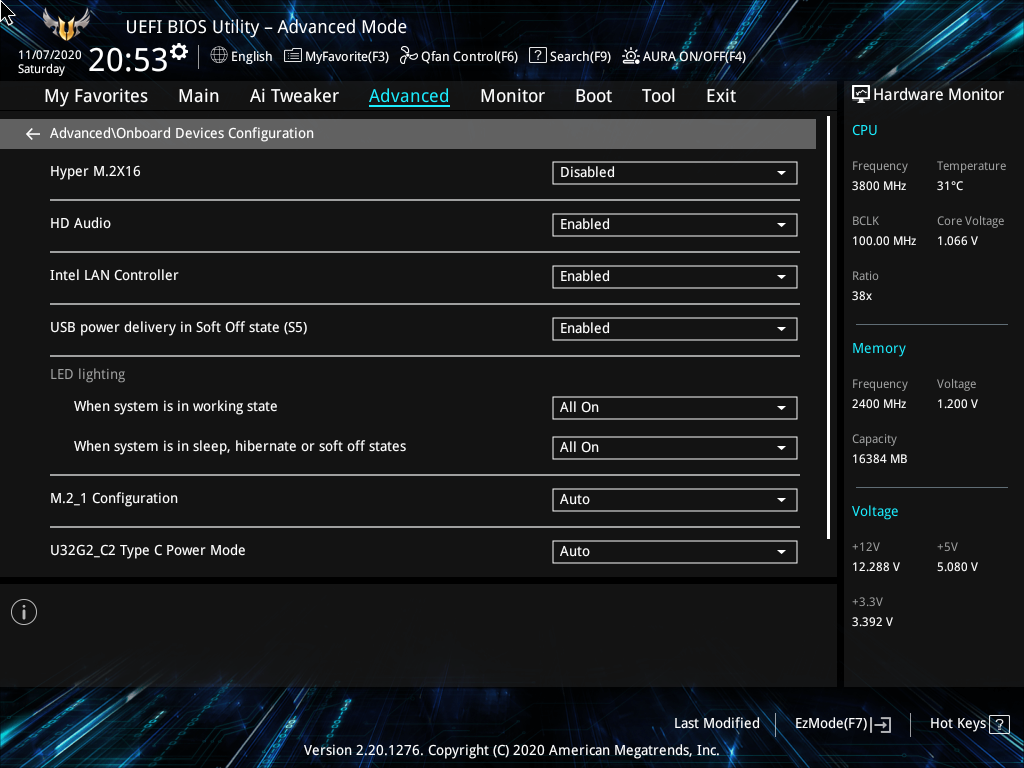Click Advanced\Onboard Devices Configuration breadcrumb
Viewport: 1024px width, 768px height.
click(x=182, y=133)
